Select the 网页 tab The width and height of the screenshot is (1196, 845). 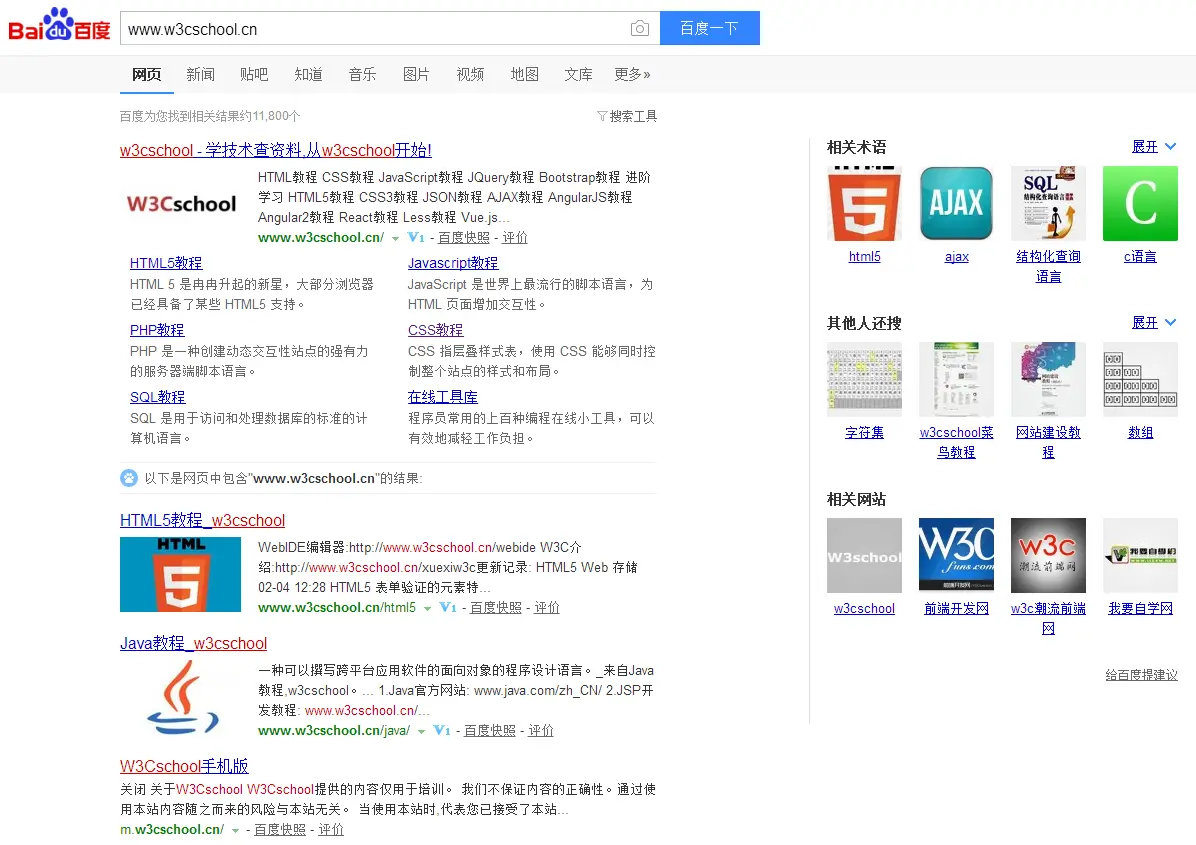coord(146,74)
